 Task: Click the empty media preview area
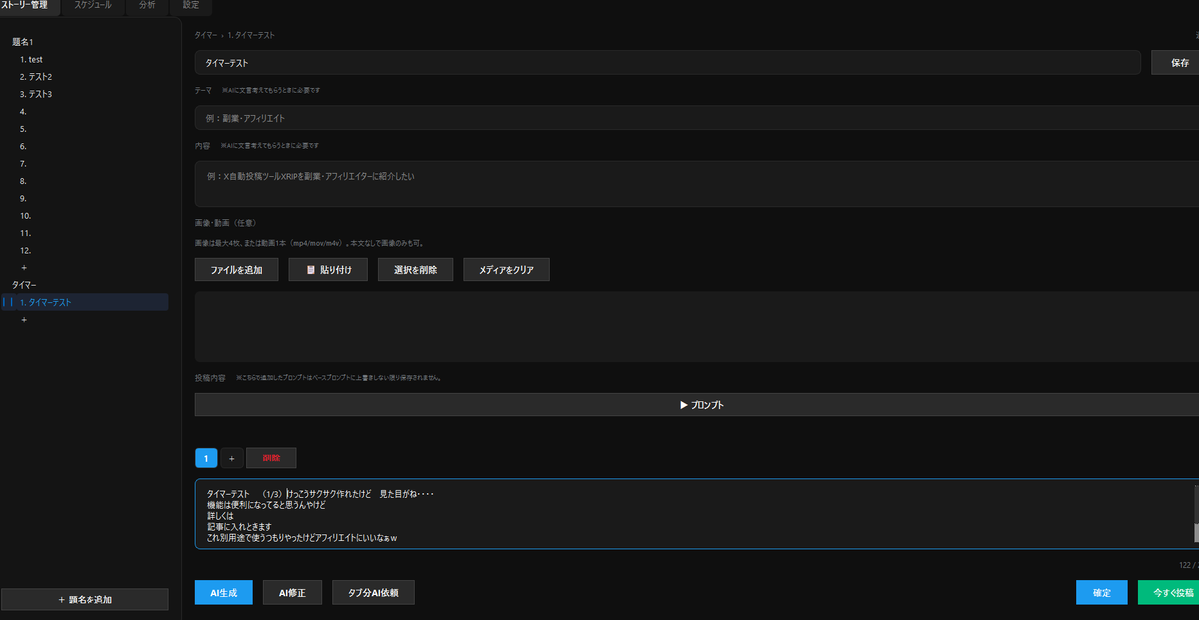[697, 326]
